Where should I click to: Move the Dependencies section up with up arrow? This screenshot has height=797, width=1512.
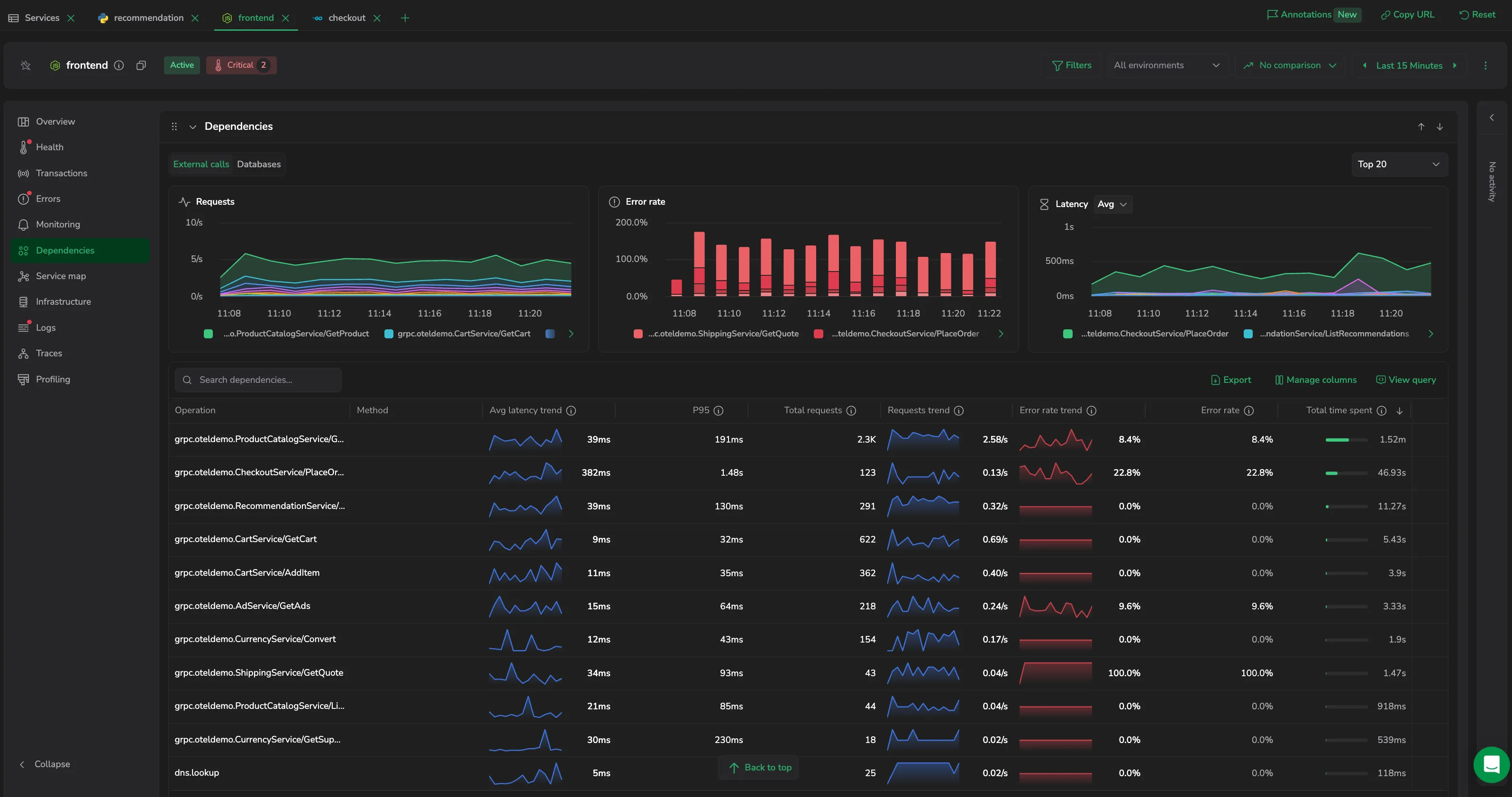tap(1421, 127)
